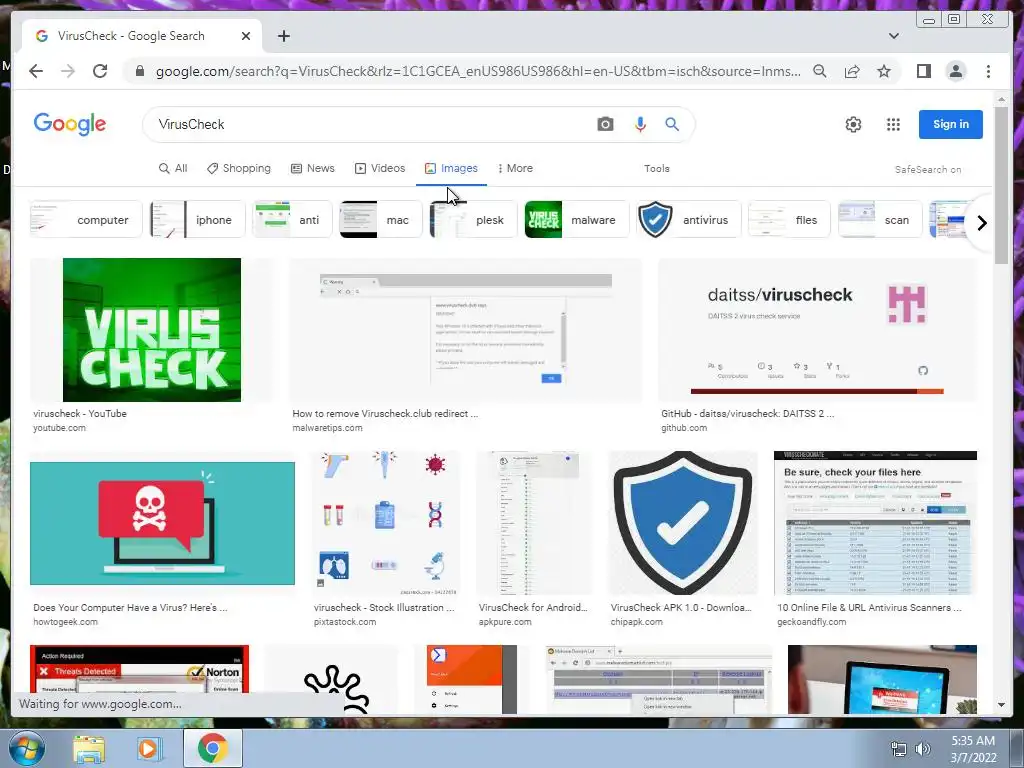
Task: Open the volume speaker tray icon
Action: pos(922,749)
